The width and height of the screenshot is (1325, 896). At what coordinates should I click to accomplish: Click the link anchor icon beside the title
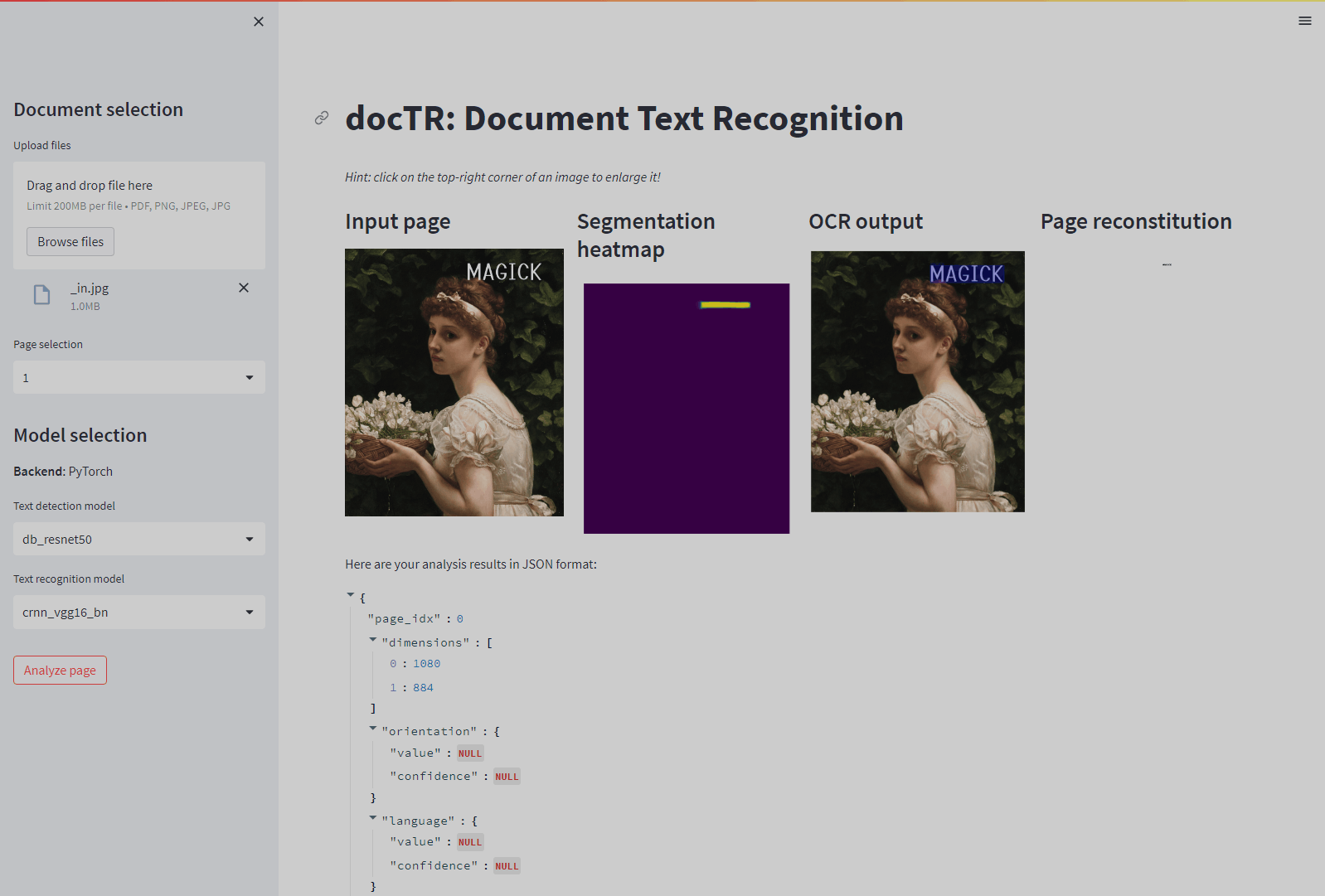point(322,118)
